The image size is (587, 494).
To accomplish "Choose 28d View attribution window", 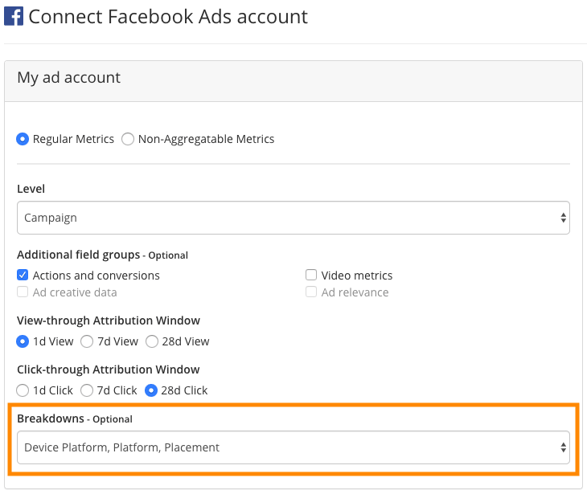I will click(152, 341).
